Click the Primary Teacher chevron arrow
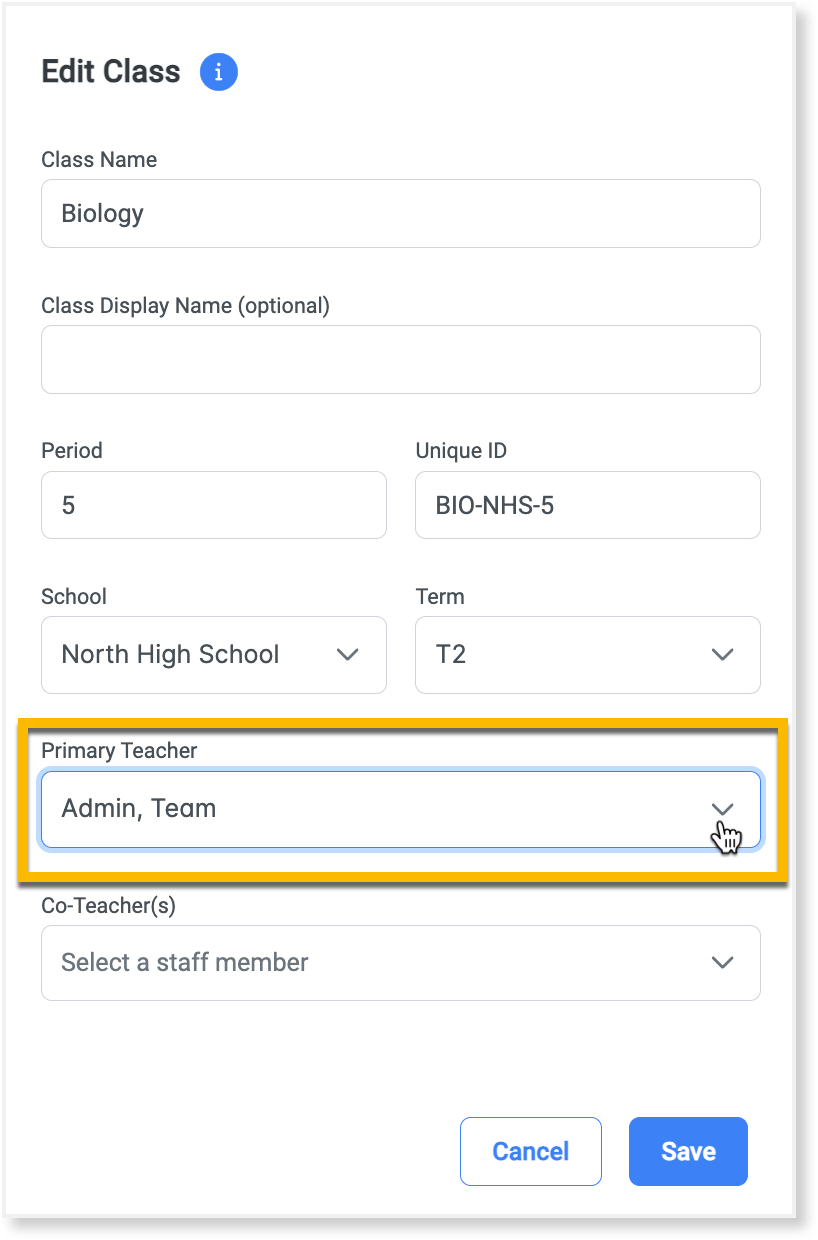818x1240 pixels. tap(722, 808)
